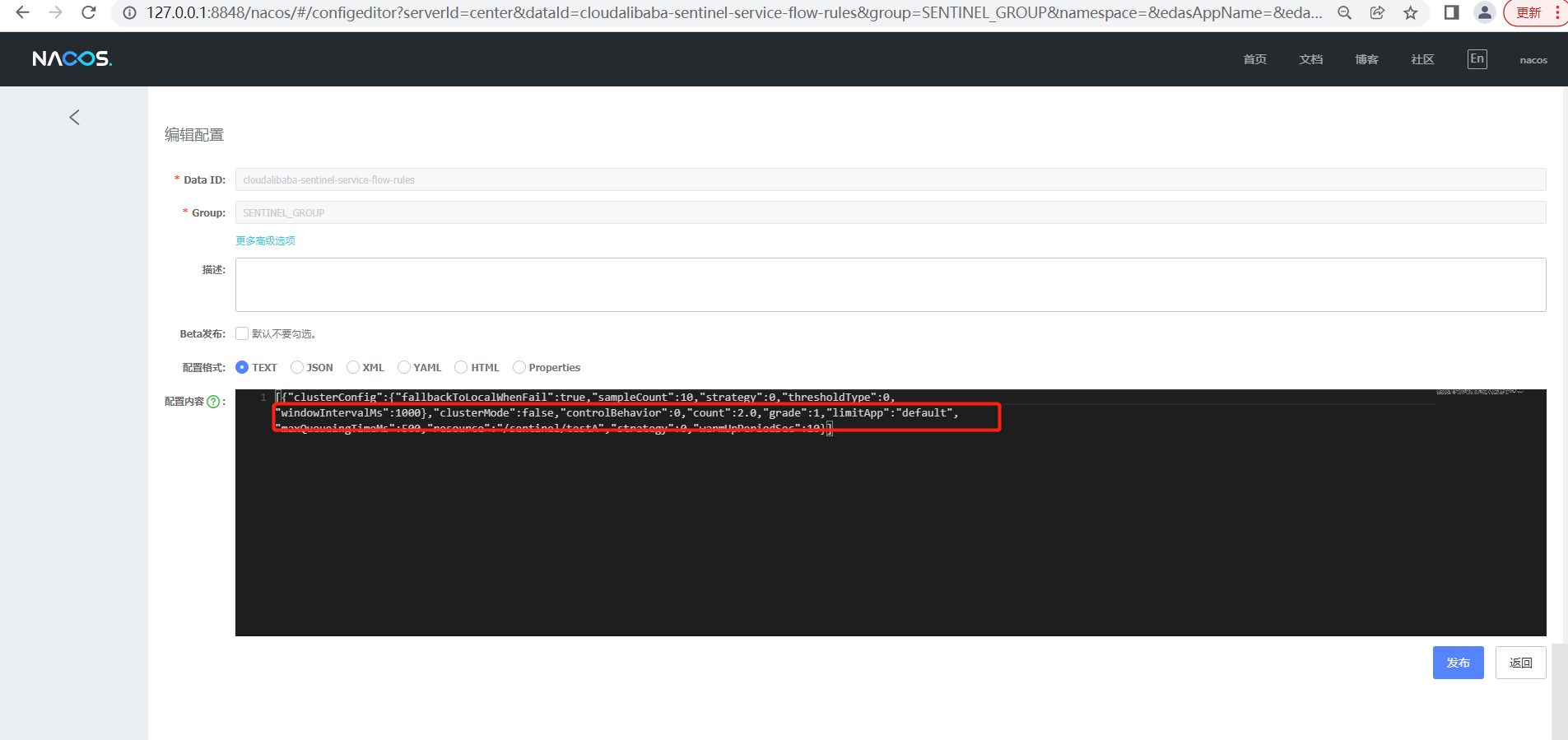1568x740 pixels.
Task: Open the nacos user menu
Action: click(x=1533, y=60)
